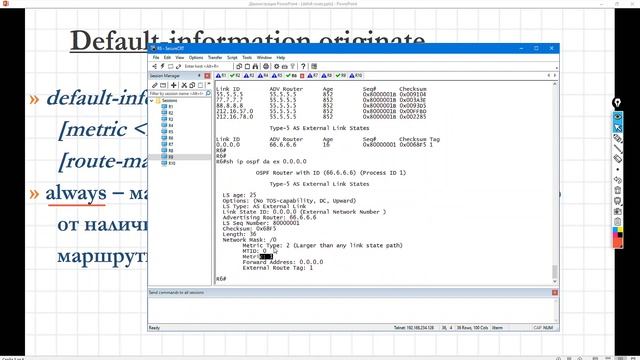Click the Keymap editor toolbar icon
Viewport: 640px width, 360px height.
pos(284,66)
